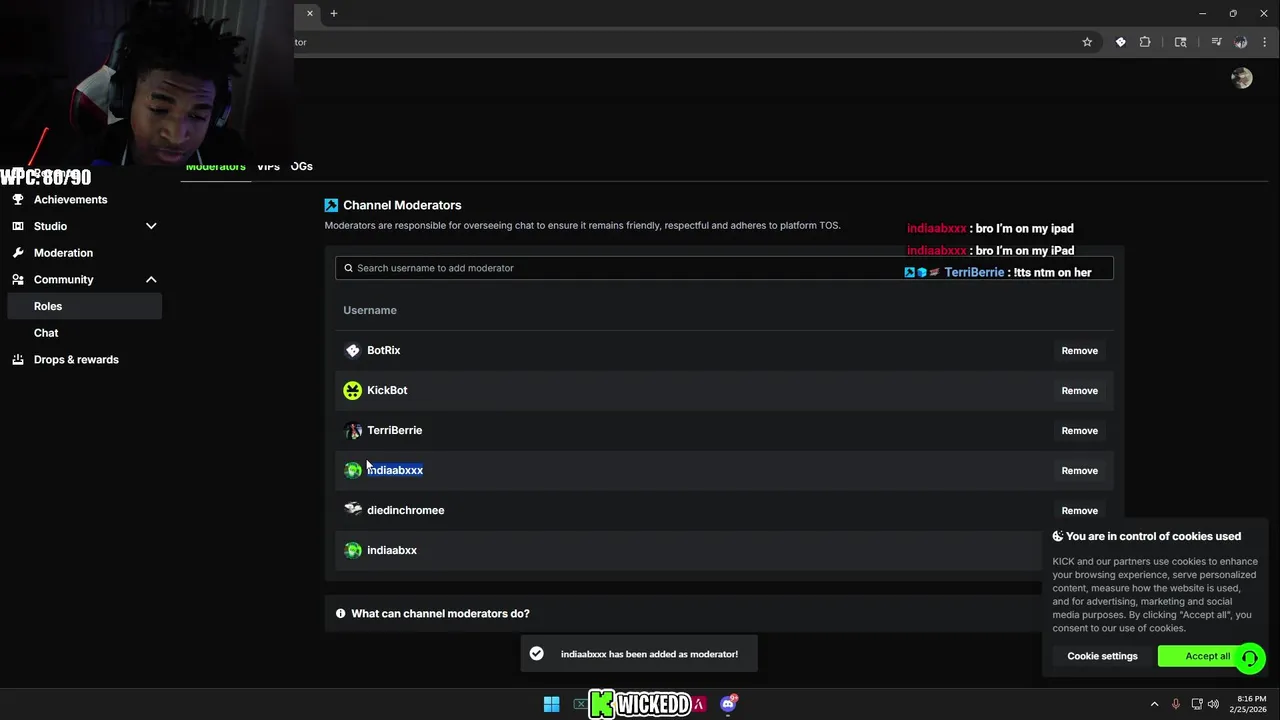Bookmark this page with the star icon
This screenshot has width=1280, height=720.
1087,42
